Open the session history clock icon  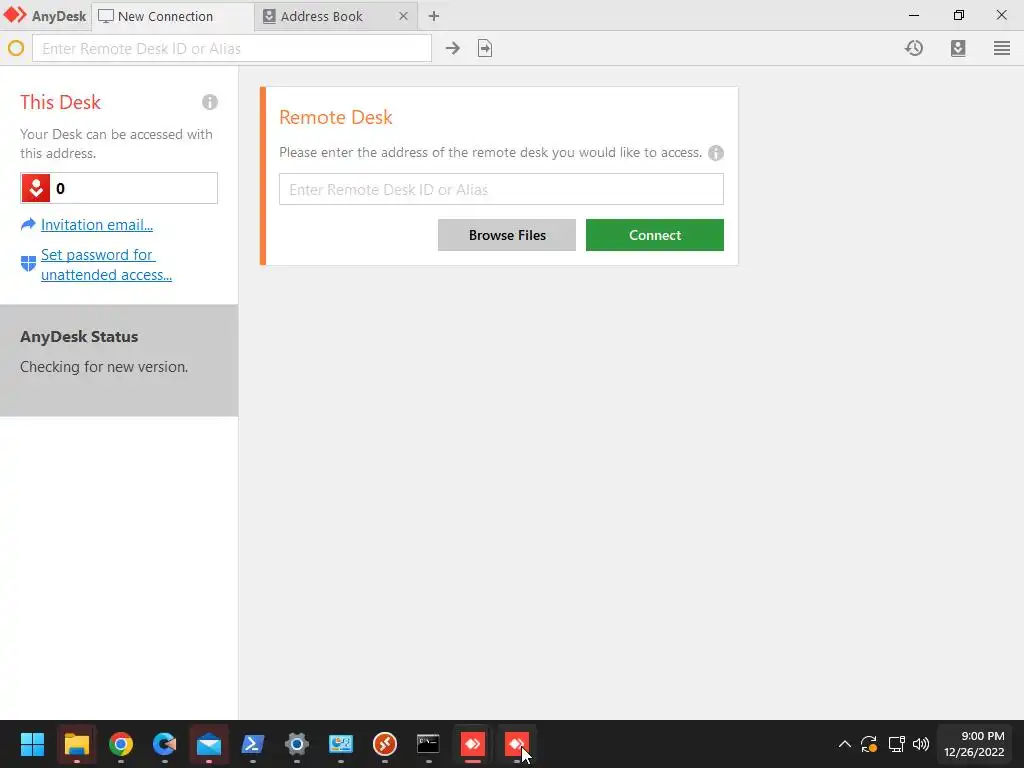pos(914,48)
